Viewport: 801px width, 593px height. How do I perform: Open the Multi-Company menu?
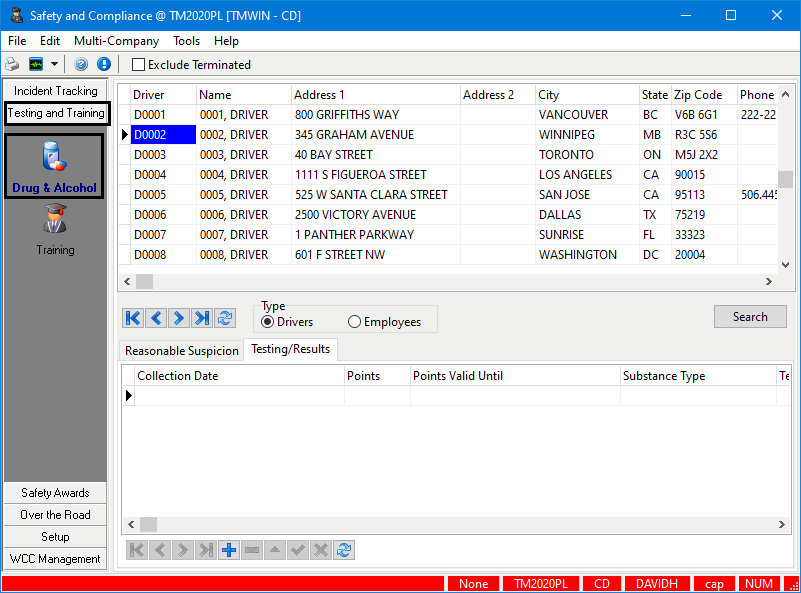116,41
